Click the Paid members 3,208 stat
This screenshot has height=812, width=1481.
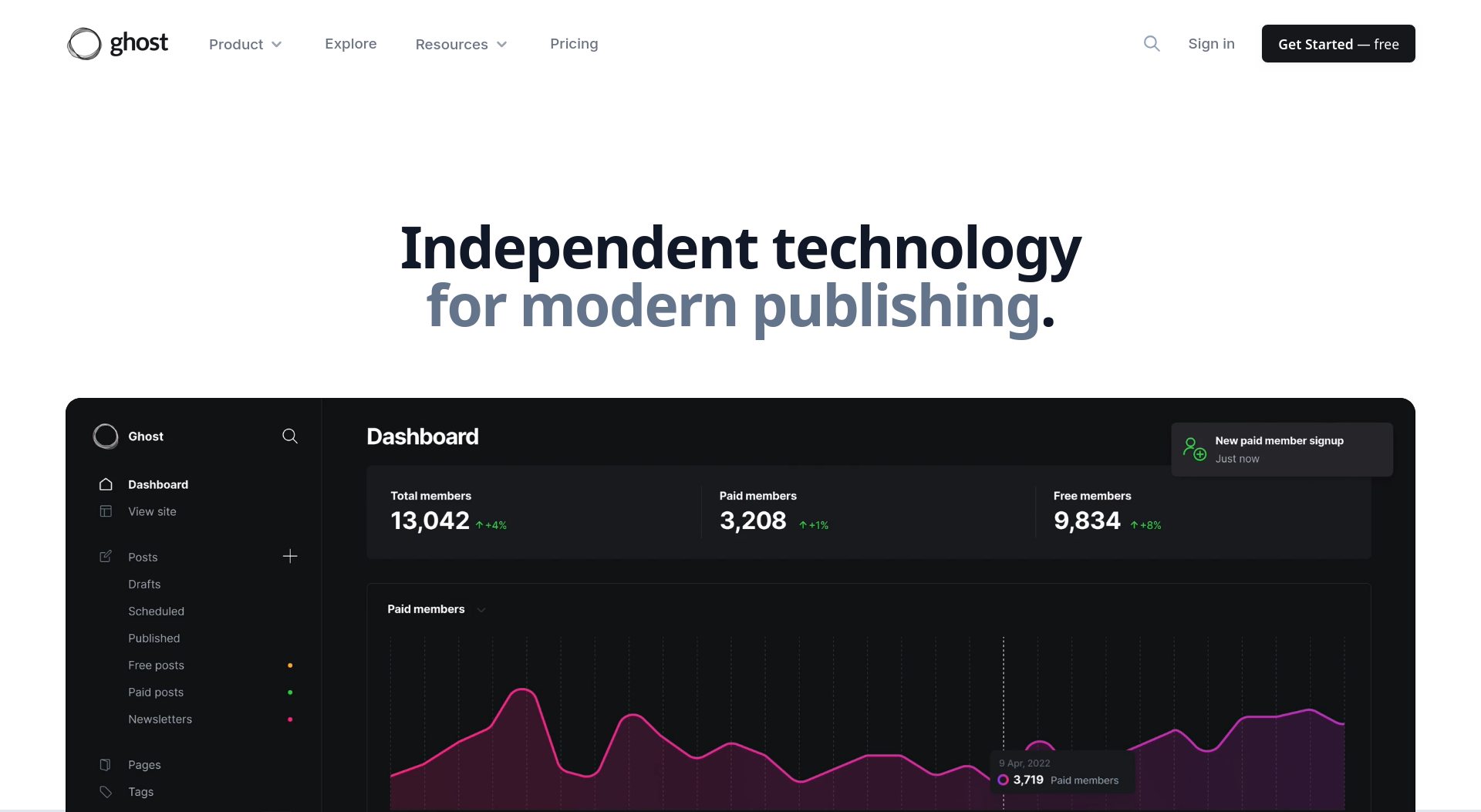774,512
